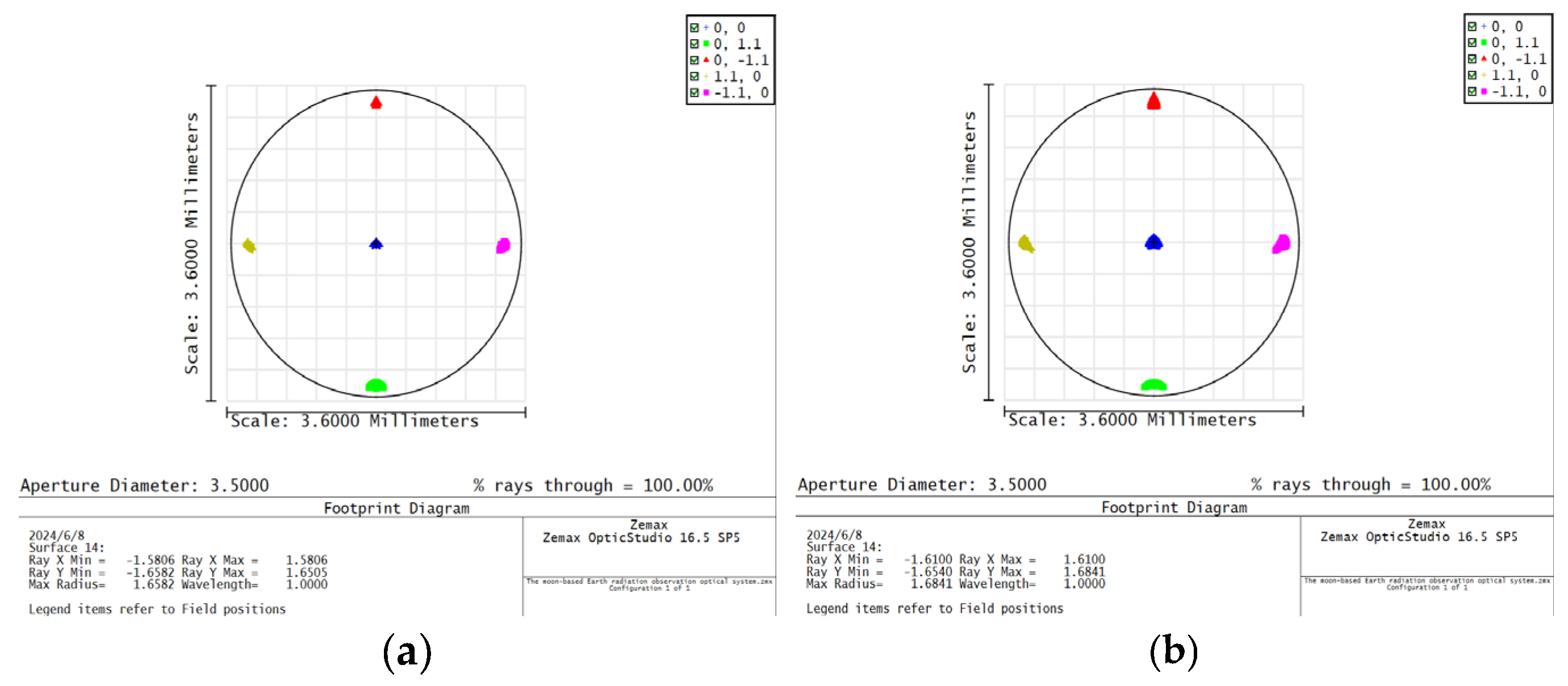
Task: Select the green square field marker symbol
Action: coord(705,43)
